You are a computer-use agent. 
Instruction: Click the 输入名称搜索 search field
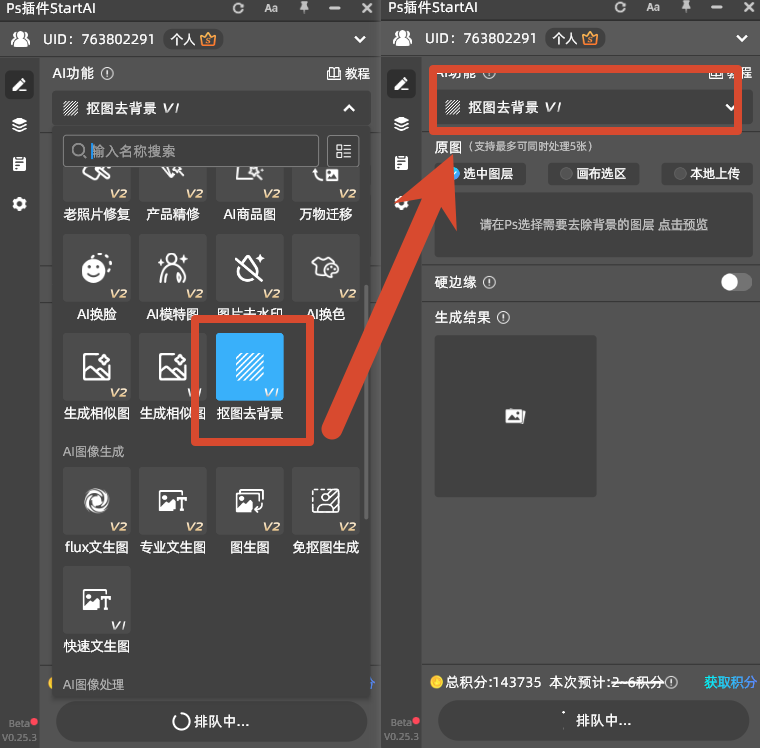[x=191, y=151]
